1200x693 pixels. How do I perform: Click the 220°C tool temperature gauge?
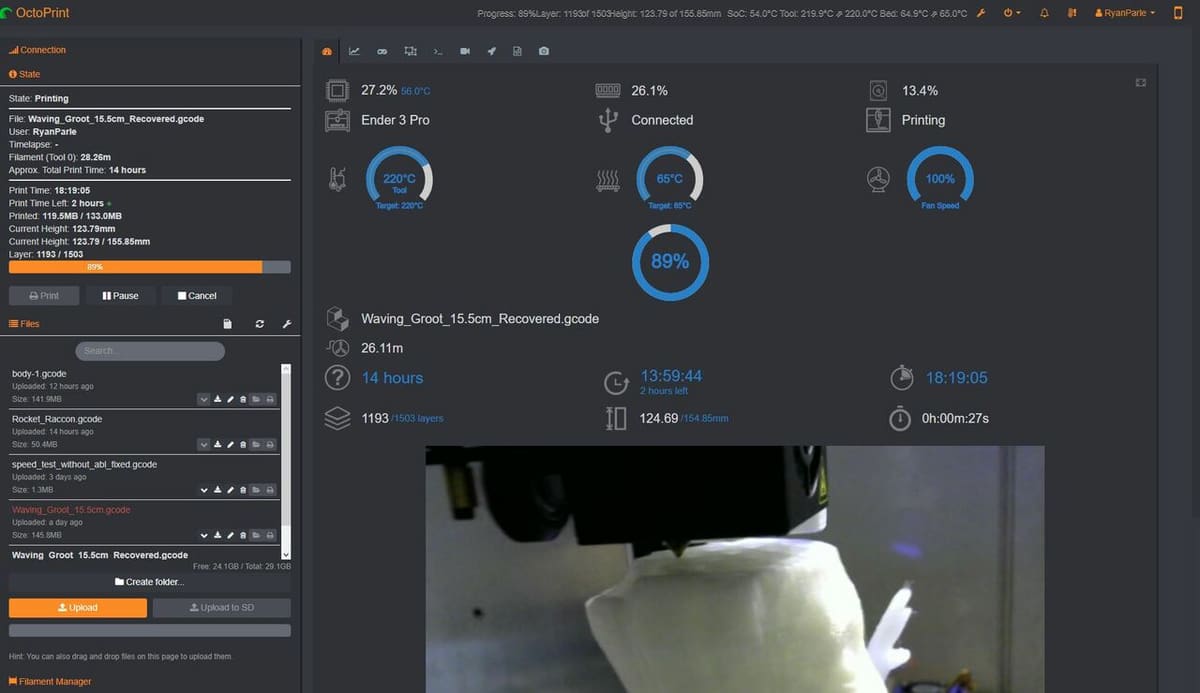click(x=399, y=179)
